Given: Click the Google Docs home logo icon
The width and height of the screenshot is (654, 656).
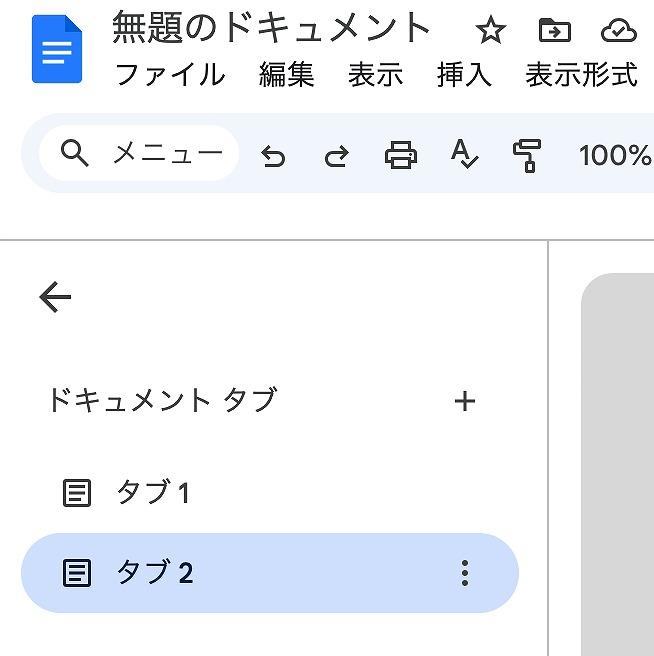Looking at the screenshot, I should click(x=57, y=49).
